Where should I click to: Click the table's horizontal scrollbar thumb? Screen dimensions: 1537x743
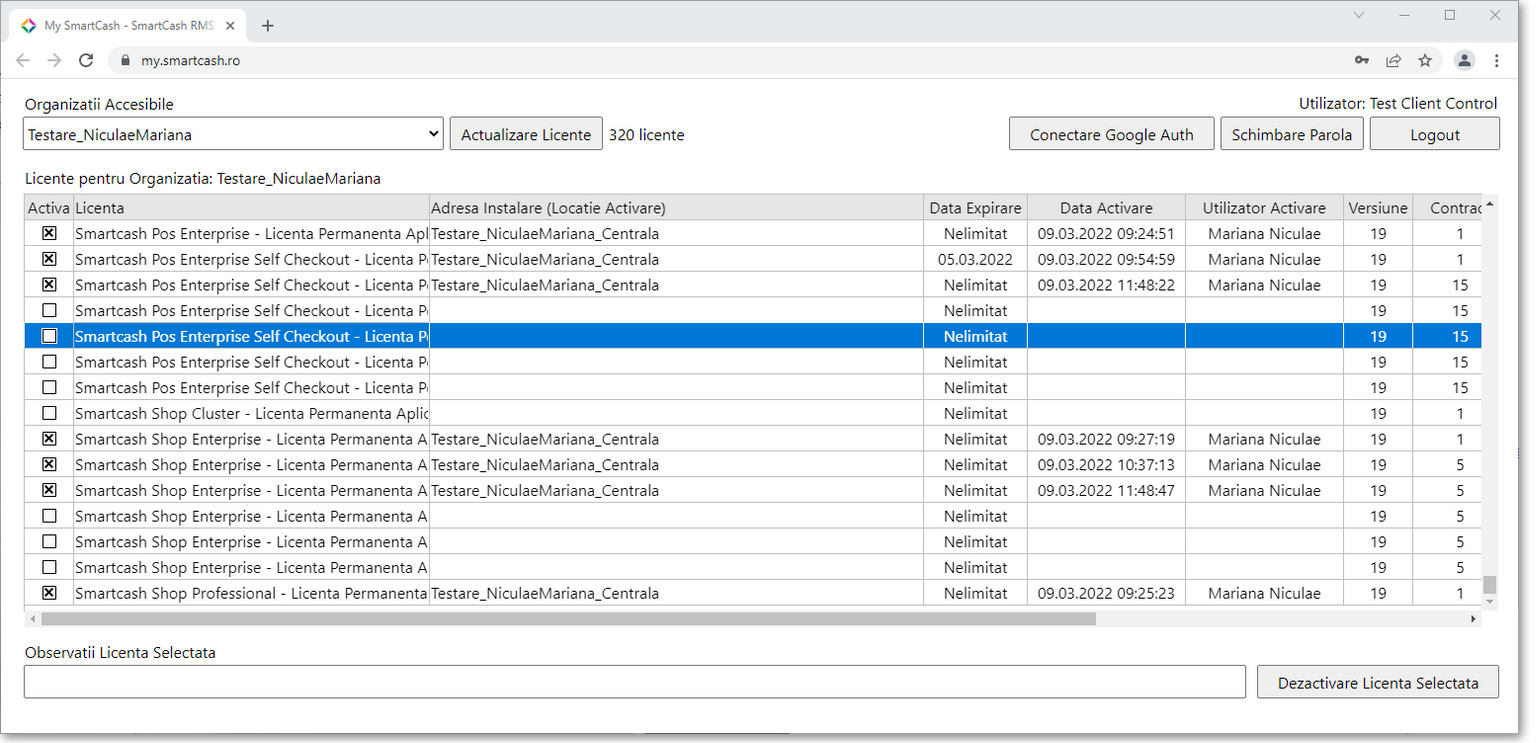point(568,619)
